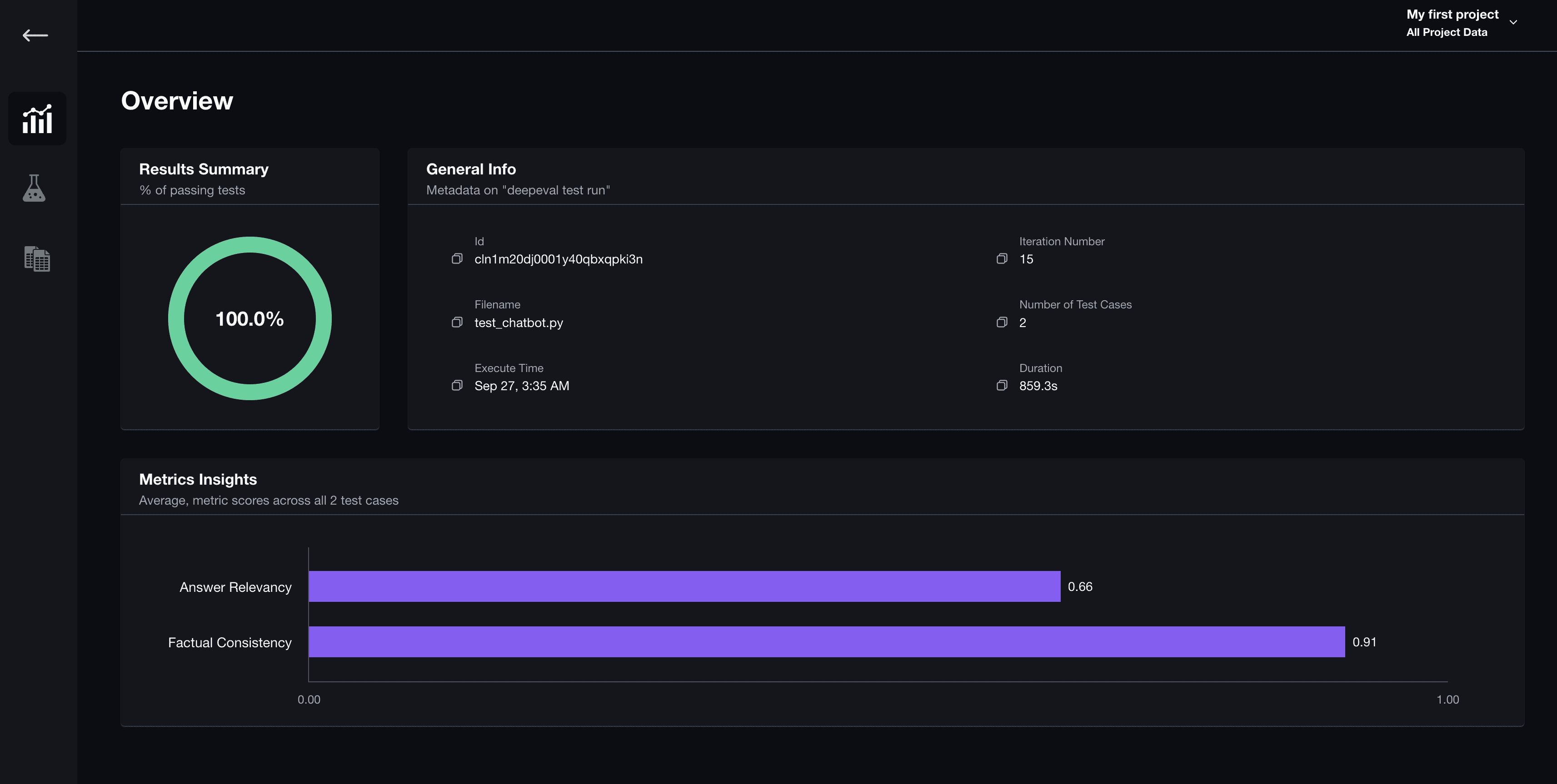The image size is (1557, 784).
Task: Open the flask test runs icon
Action: [x=35, y=188]
